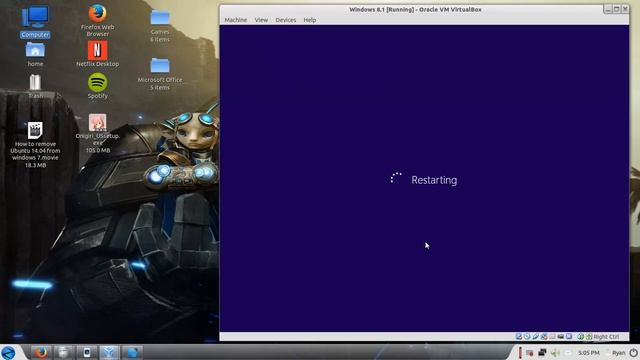Screen dimensions: 640x360
Task: Open the power shutdown button in tray
Action: 633,353
